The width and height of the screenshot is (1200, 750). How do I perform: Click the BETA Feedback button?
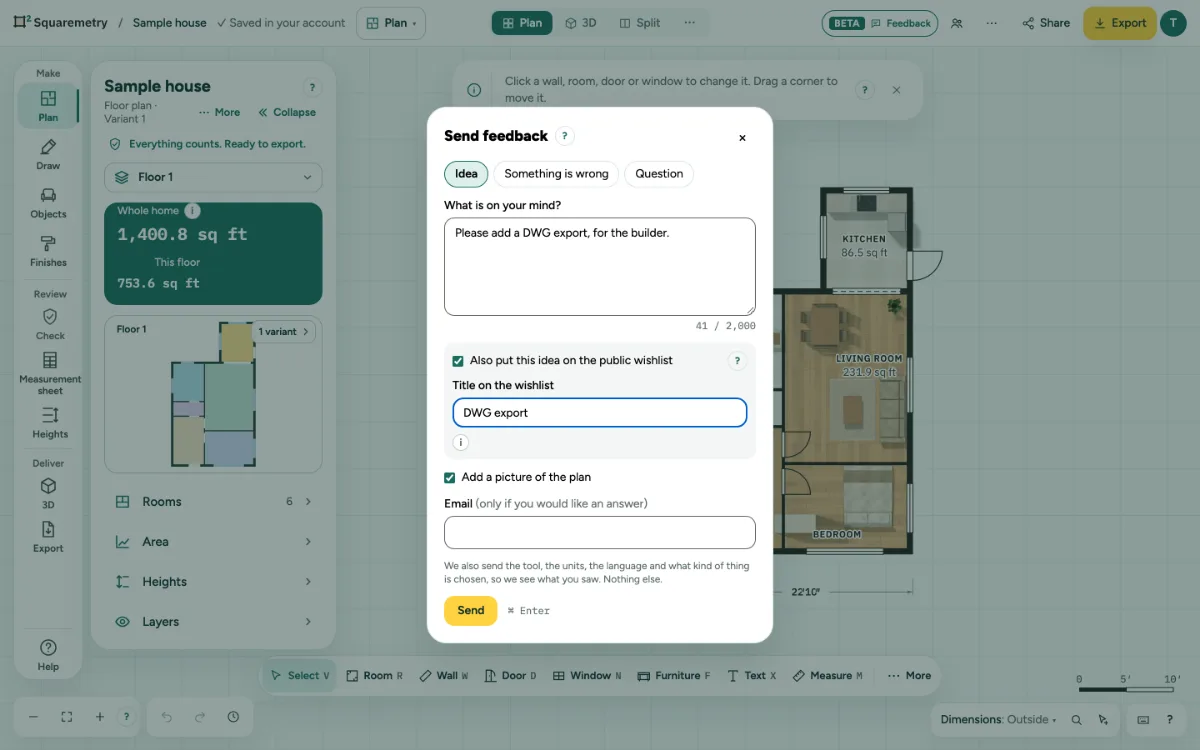(880, 23)
